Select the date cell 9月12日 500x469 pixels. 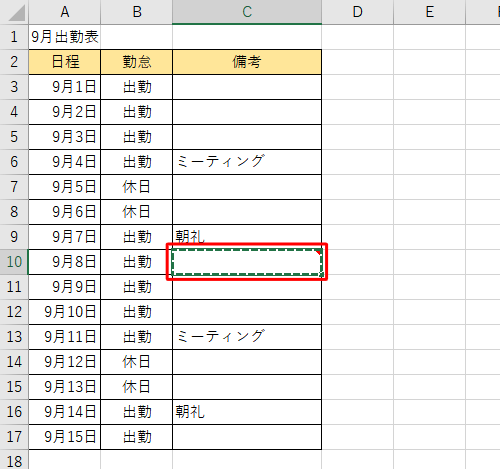coord(65,362)
